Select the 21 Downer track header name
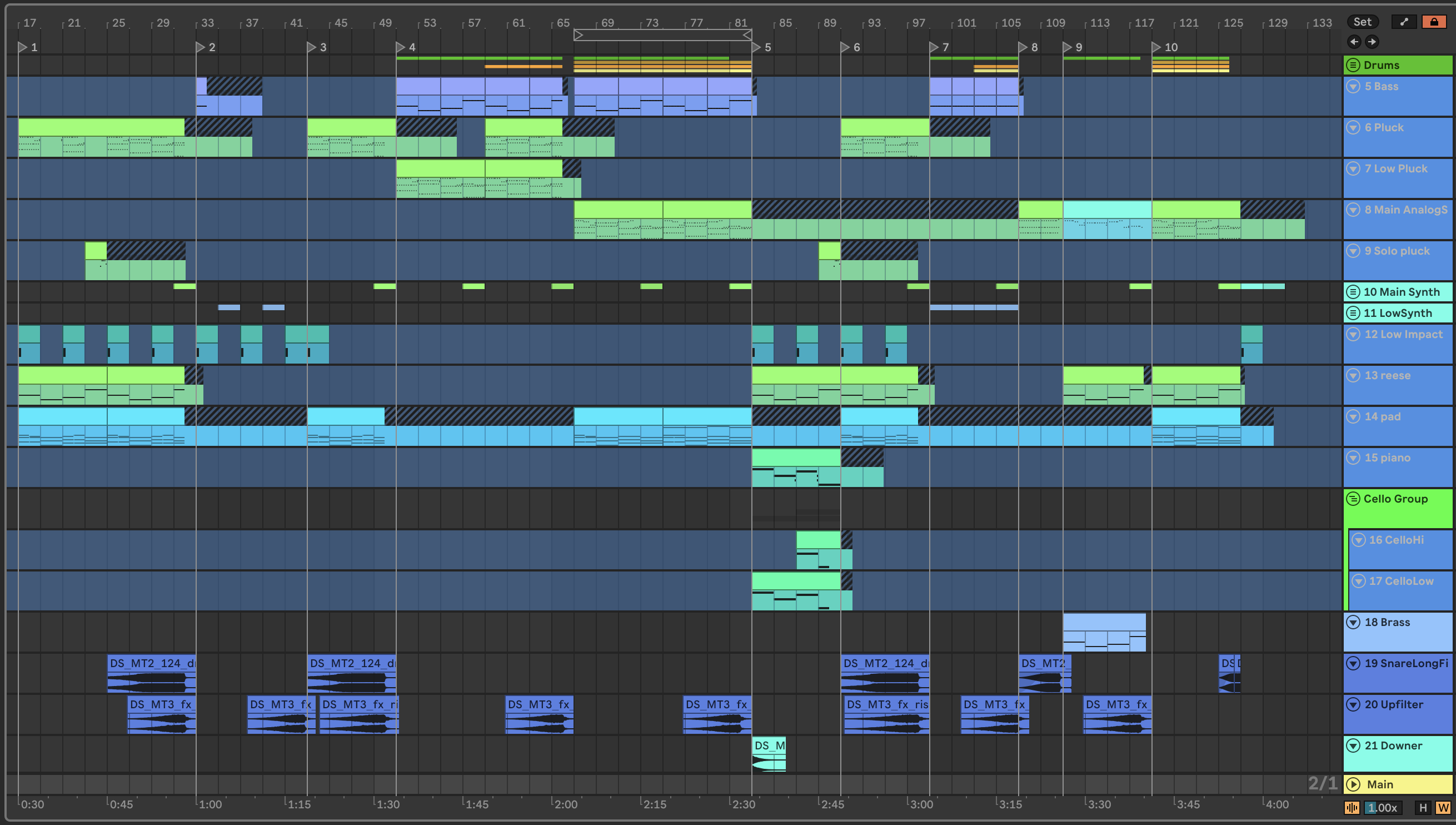This screenshot has width=1456, height=825. pos(1393,746)
